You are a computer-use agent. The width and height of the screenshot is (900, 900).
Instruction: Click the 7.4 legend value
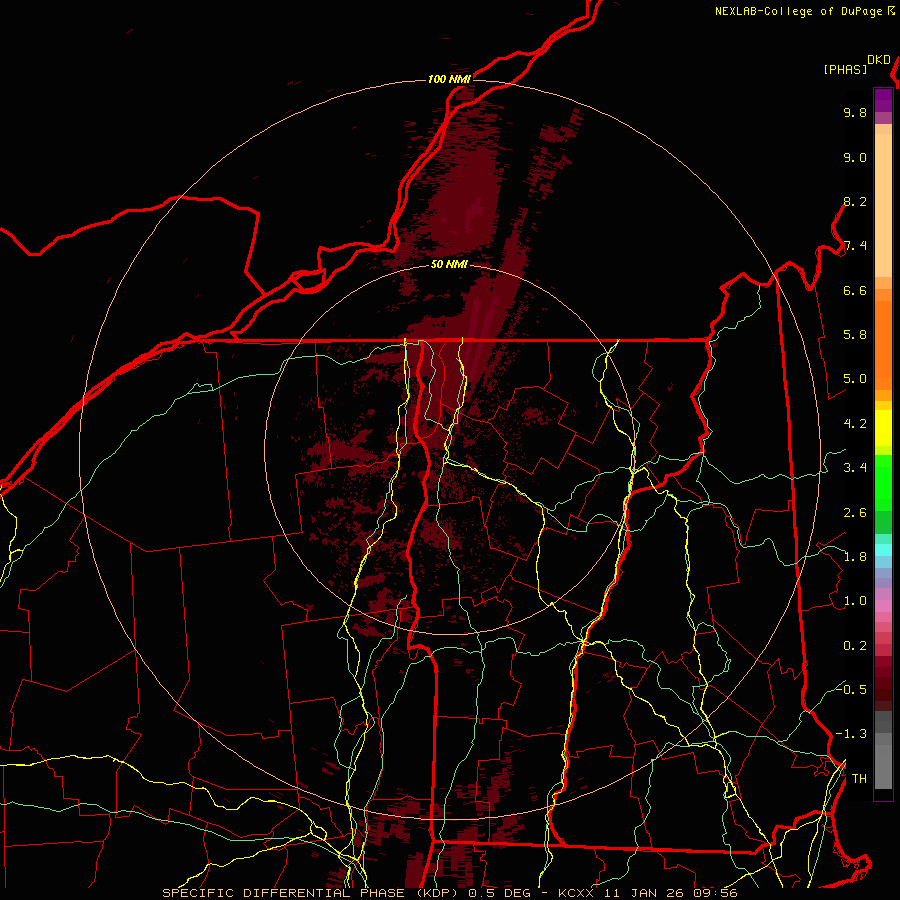point(855,246)
